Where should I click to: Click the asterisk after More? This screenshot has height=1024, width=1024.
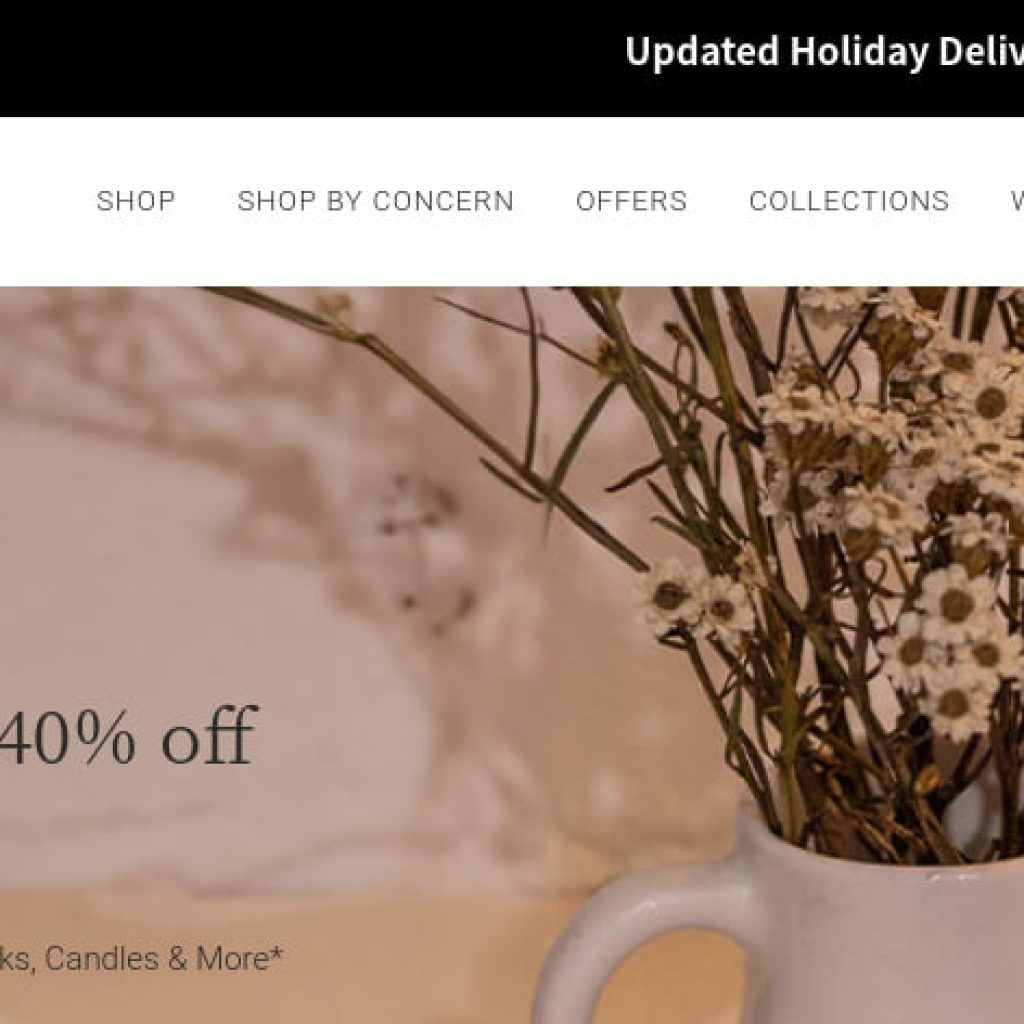(277, 952)
